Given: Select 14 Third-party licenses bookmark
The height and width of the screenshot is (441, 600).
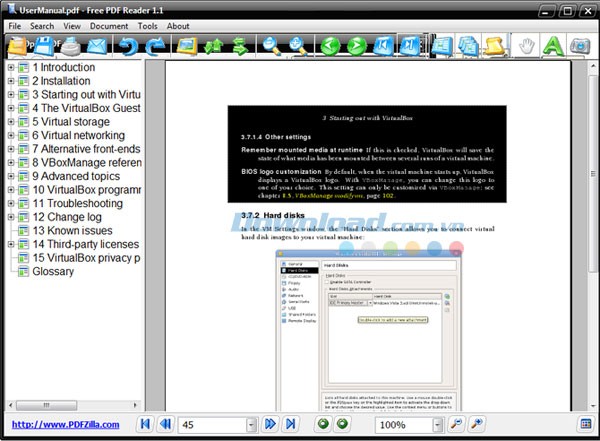Looking at the screenshot, I should 86,244.
